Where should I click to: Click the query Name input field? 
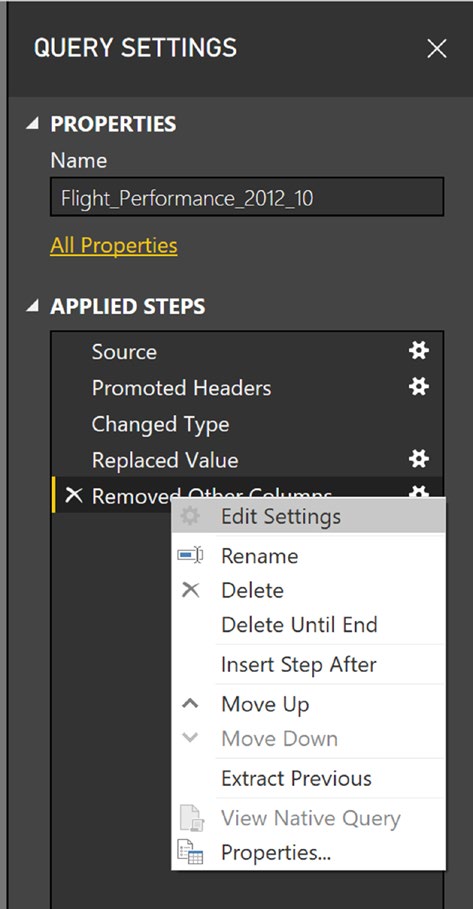[x=247, y=198]
